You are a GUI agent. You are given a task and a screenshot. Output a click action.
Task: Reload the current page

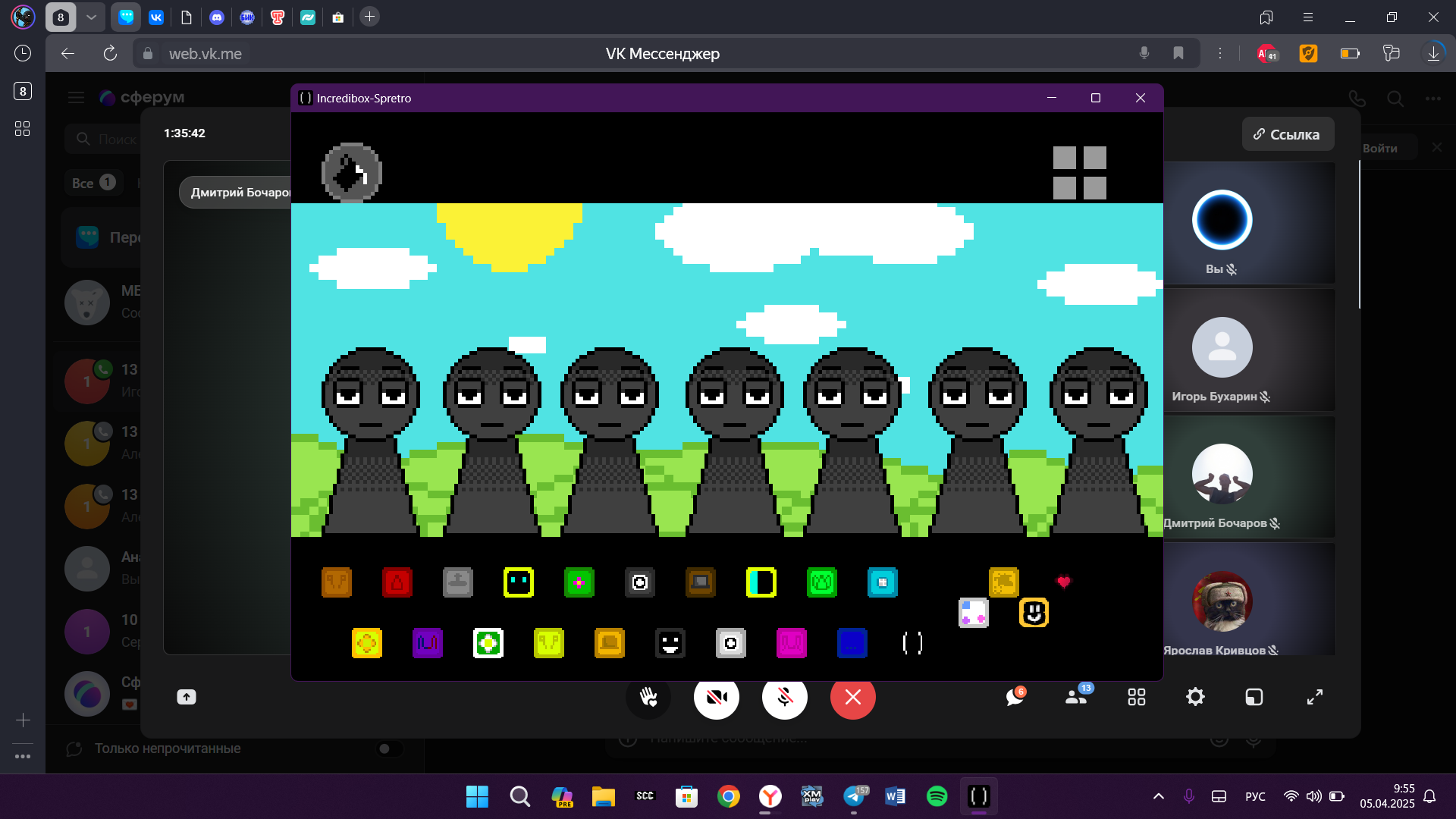click(x=110, y=53)
